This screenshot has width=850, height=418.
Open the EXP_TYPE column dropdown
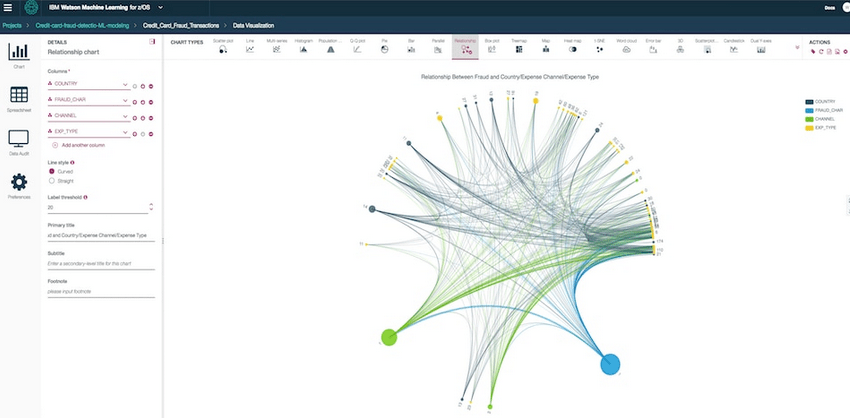125,132
